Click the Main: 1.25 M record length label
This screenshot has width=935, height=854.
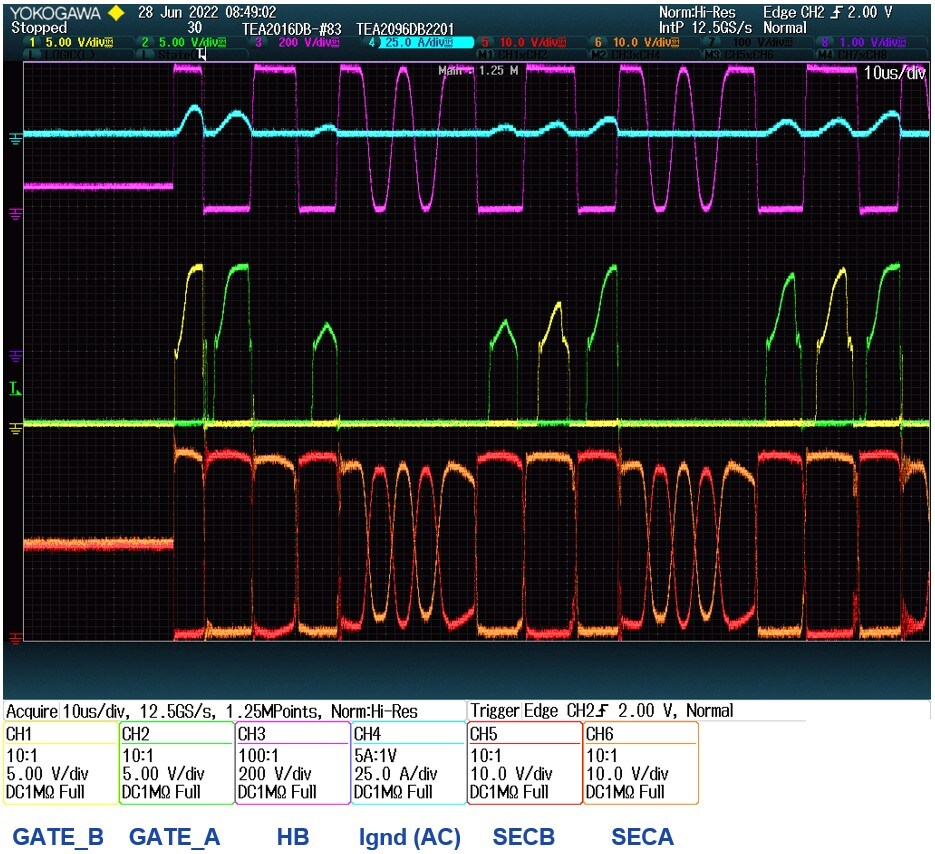point(478,71)
